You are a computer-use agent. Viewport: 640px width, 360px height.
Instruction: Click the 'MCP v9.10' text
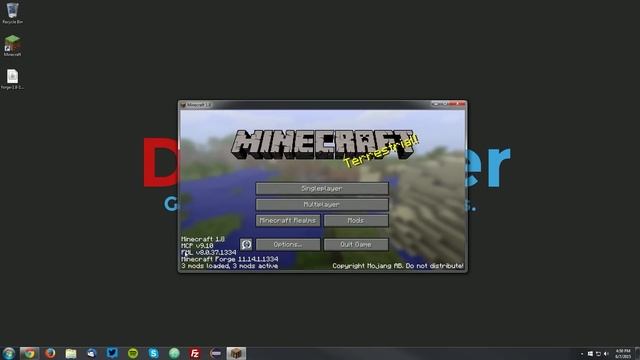pyautogui.click(x=197, y=246)
